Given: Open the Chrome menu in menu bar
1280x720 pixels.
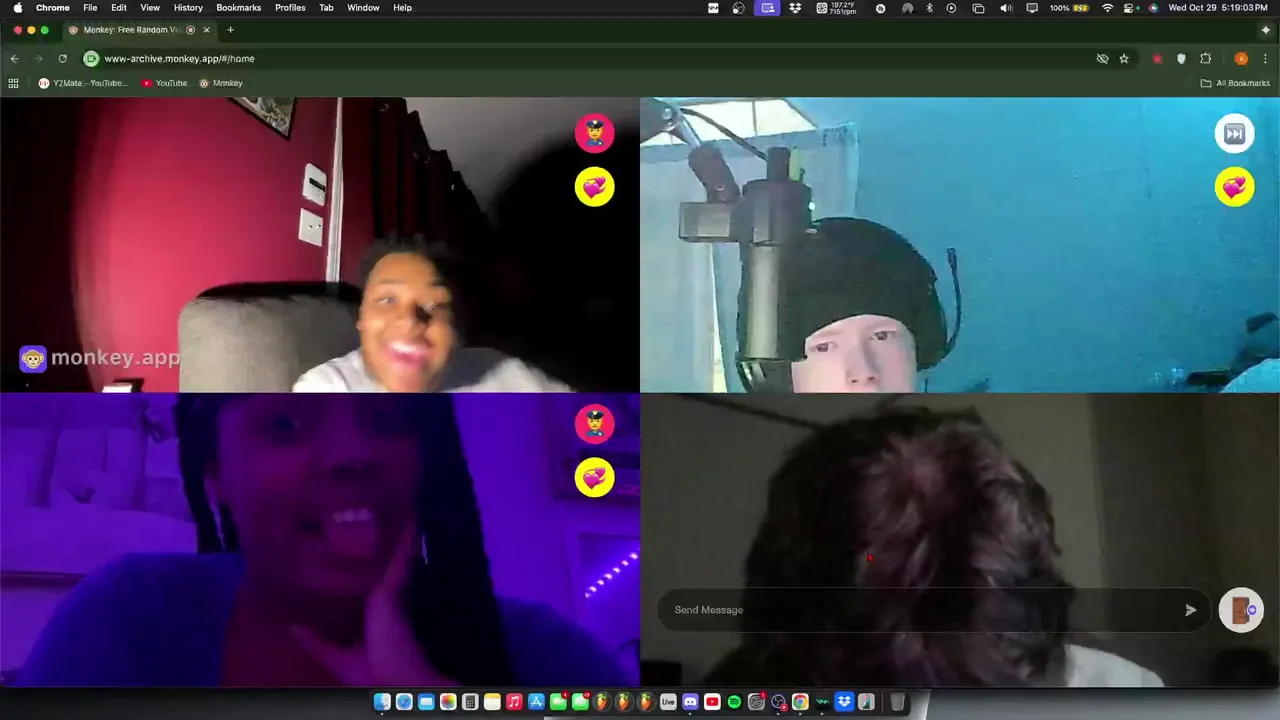Looking at the screenshot, I should (x=53, y=8).
